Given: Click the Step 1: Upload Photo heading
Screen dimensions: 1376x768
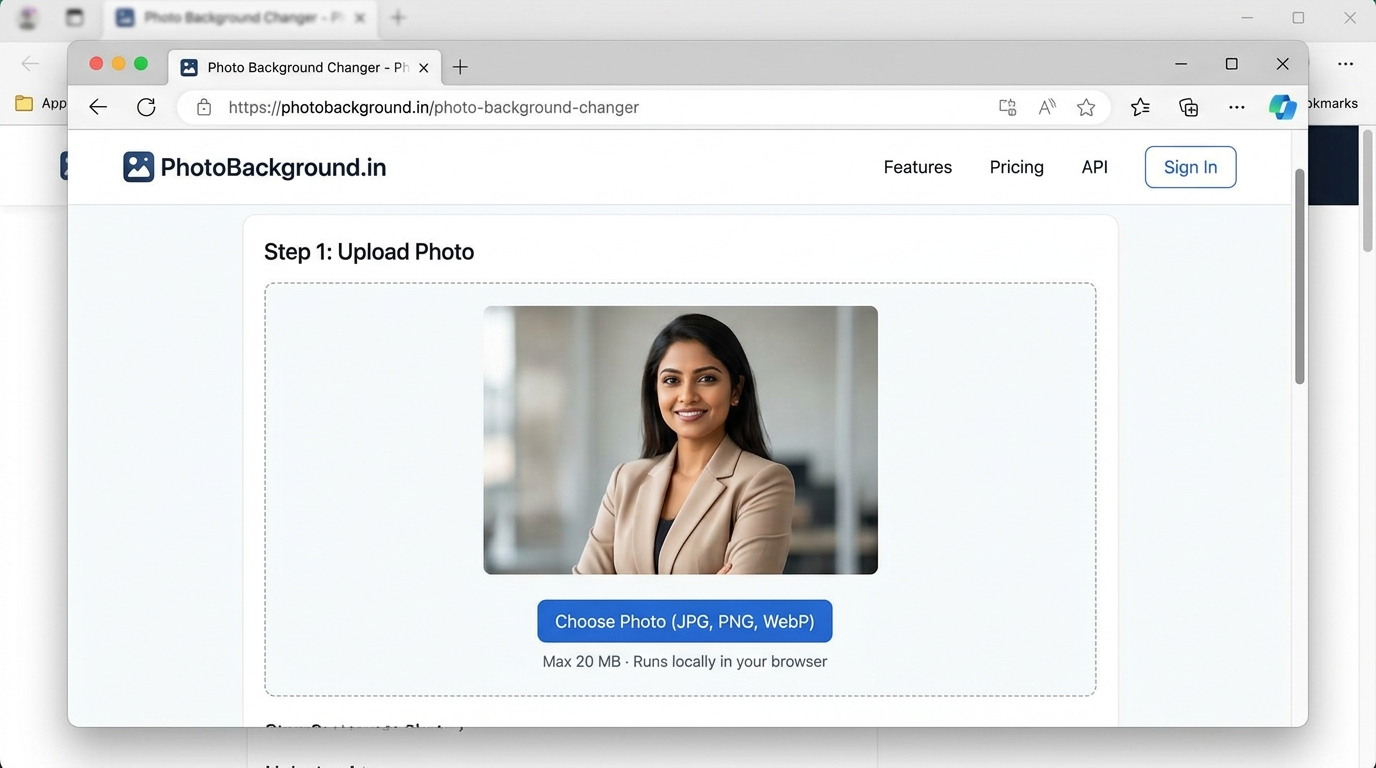Looking at the screenshot, I should point(369,252).
